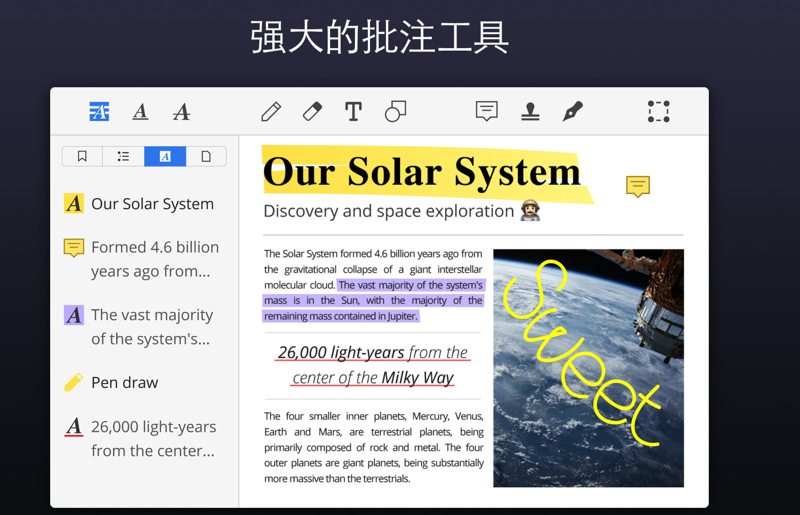The height and width of the screenshot is (515, 800).
Task: Select the underline text tool
Action: (140, 112)
